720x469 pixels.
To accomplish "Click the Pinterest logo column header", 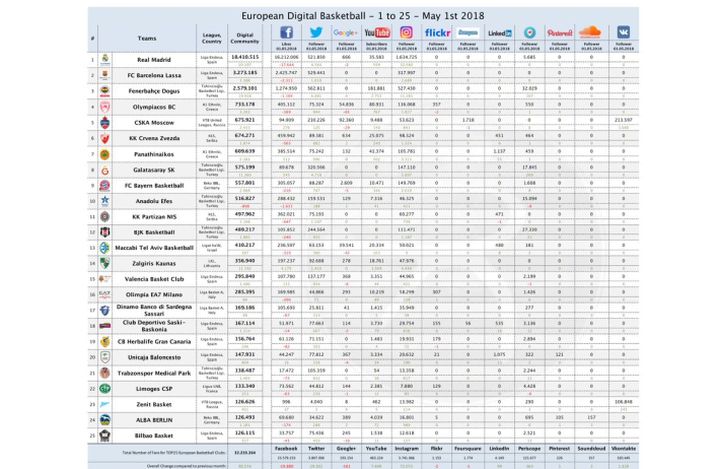I will pos(560,33).
